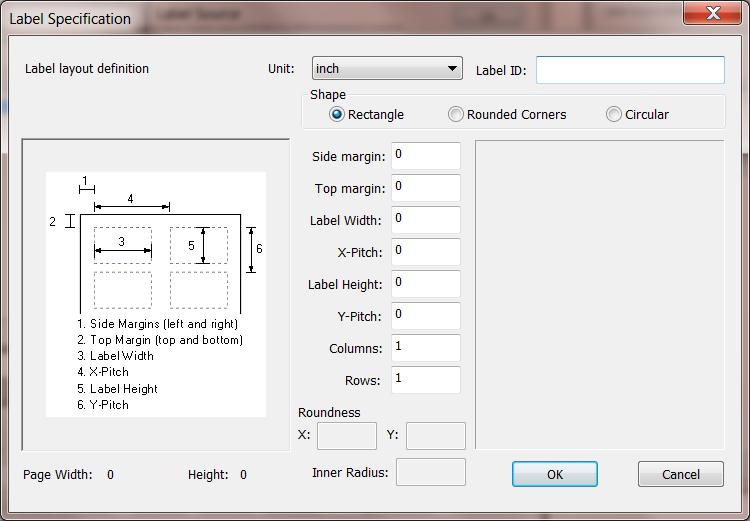Viewport: 750px width, 521px height.
Task: Click the empty label preview pane
Action: pos(600,295)
